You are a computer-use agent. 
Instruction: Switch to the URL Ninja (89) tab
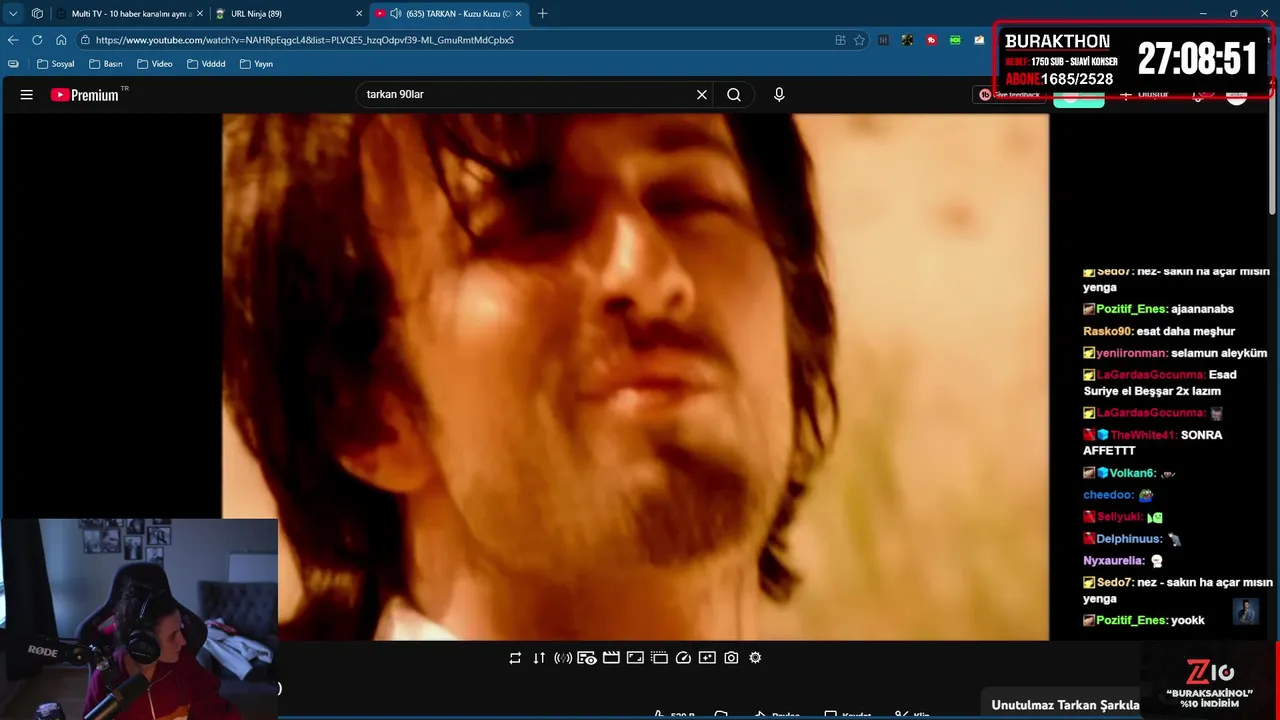coord(288,13)
